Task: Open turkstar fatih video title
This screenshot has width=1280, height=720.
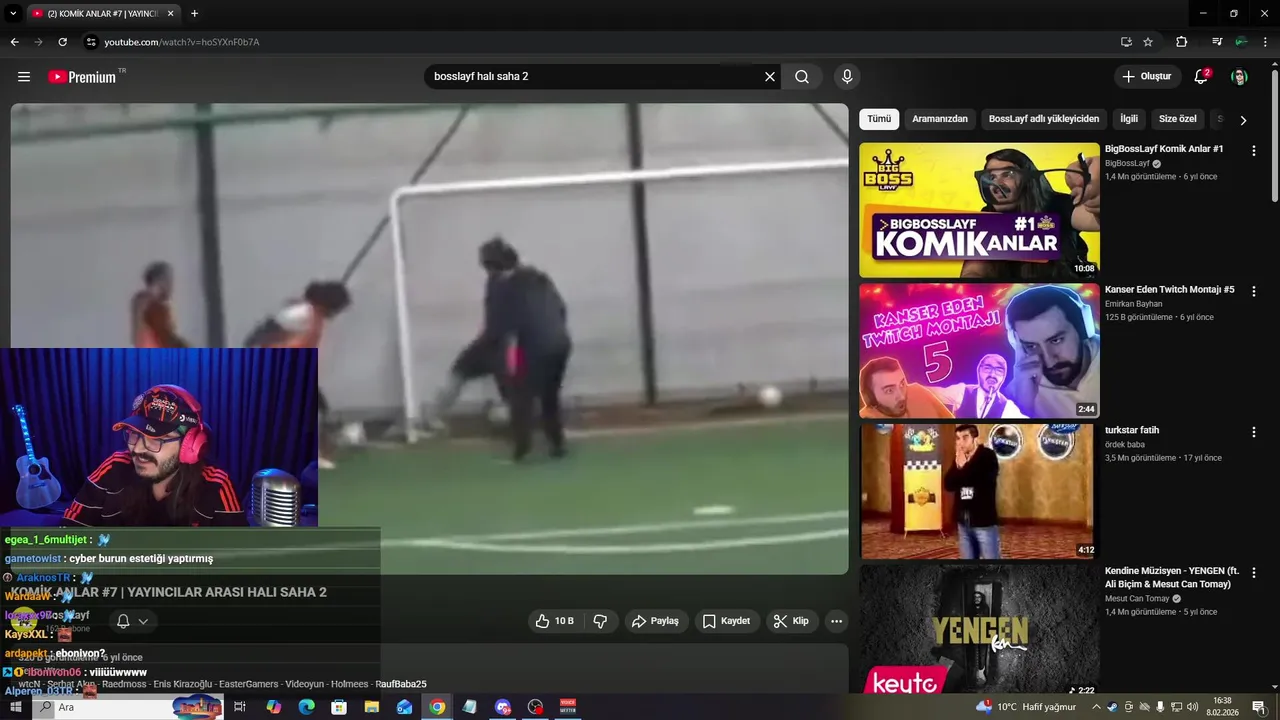Action: click(1132, 430)
